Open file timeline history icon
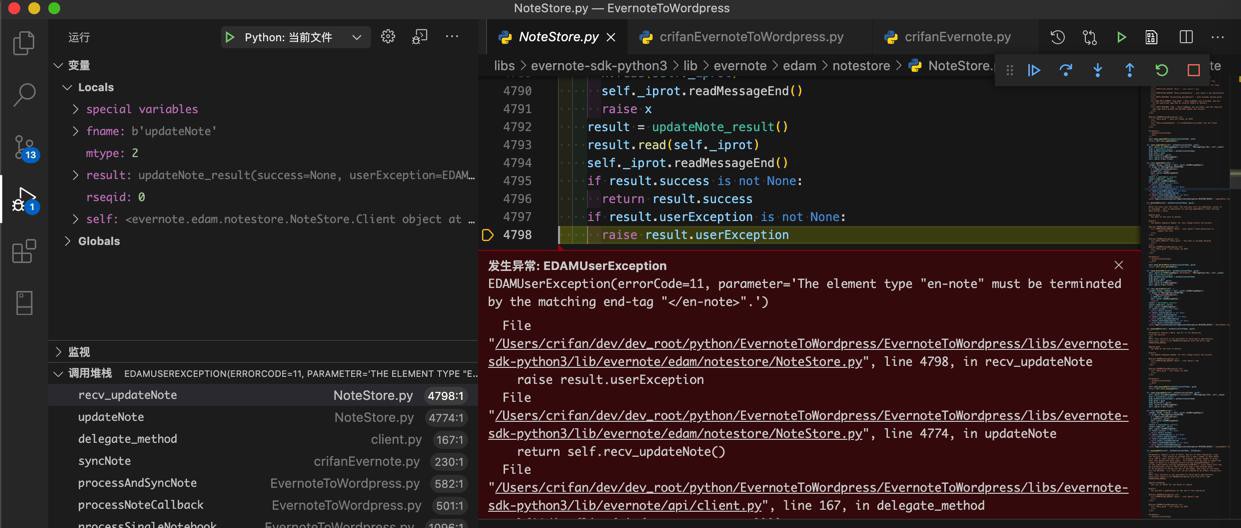The image size is (1241, 528). tap(1057, 37)
